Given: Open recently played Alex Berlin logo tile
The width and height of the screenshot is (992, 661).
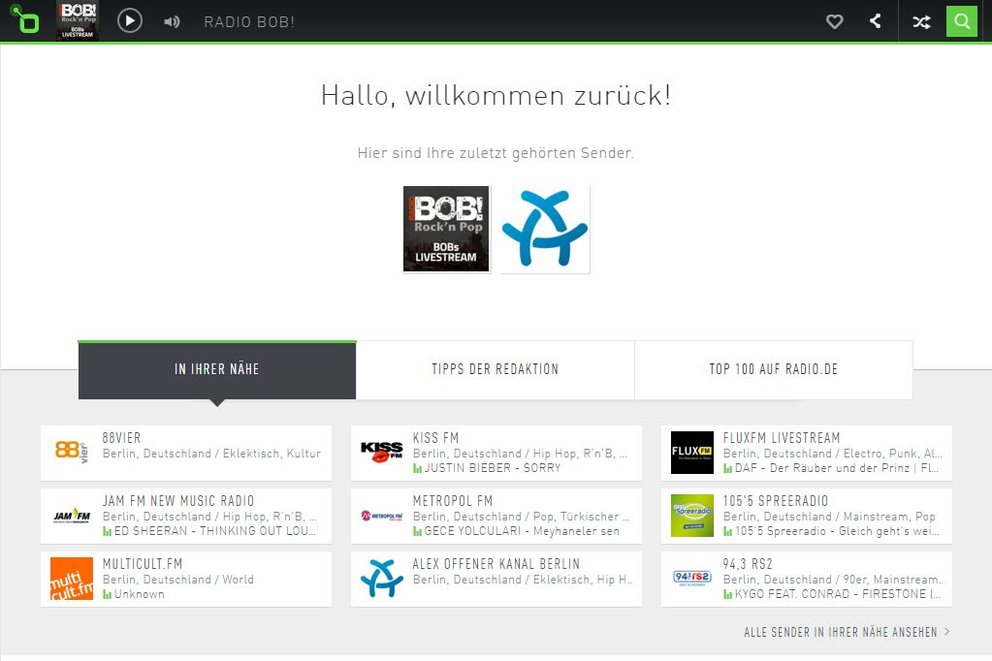Looking at the screenshot, I should (x=545, y=229).
